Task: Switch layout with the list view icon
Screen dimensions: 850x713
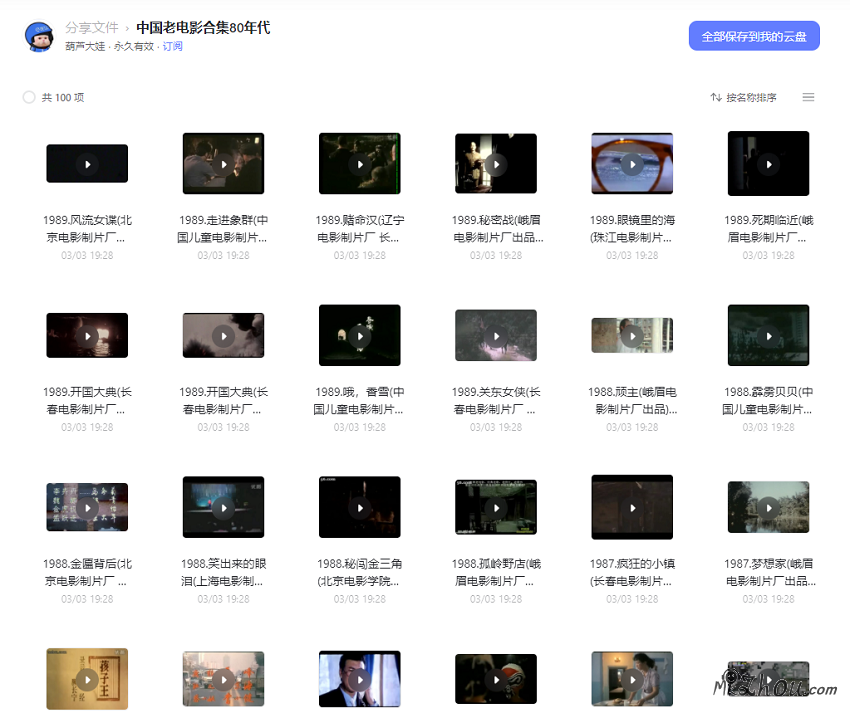Action: tap(808, 97)
